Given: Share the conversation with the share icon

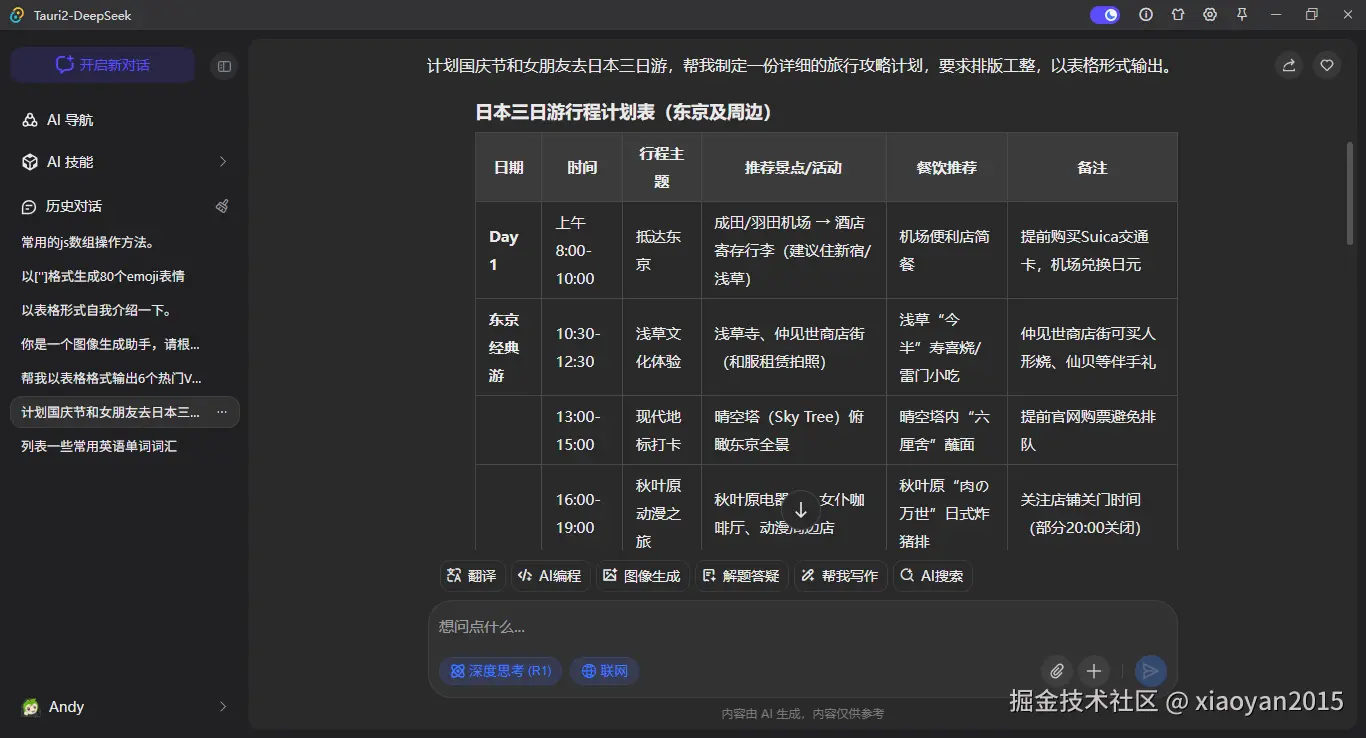Looking at the screenshot, I should coord(1288,64).
